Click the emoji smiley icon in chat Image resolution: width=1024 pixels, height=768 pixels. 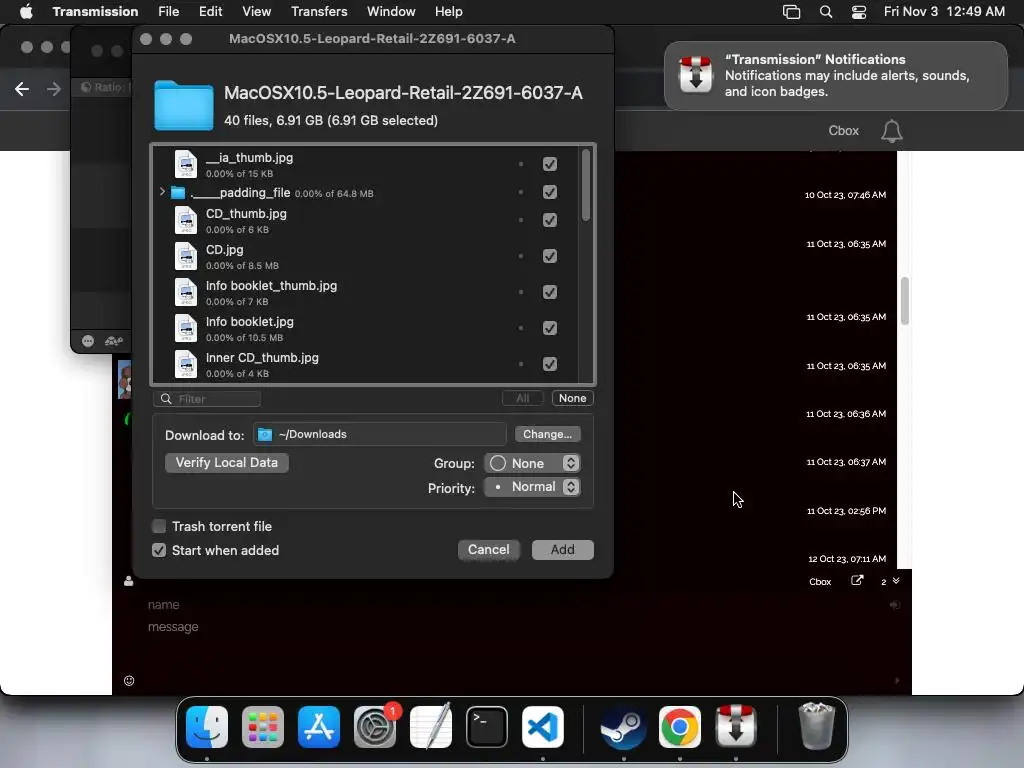click(129, 680)
